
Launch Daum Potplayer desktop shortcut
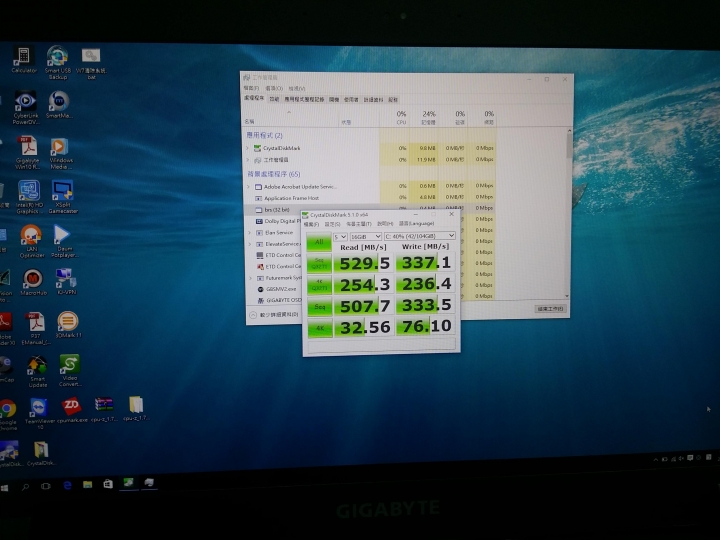(64, 241)
